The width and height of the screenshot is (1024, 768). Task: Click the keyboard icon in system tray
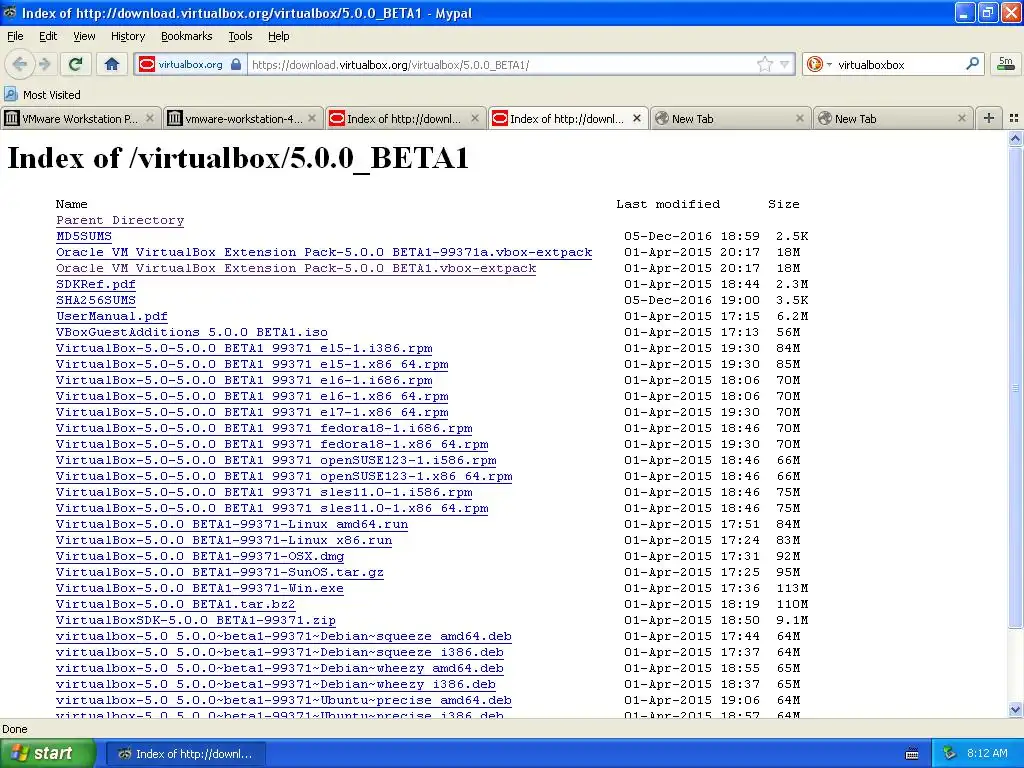912,754
